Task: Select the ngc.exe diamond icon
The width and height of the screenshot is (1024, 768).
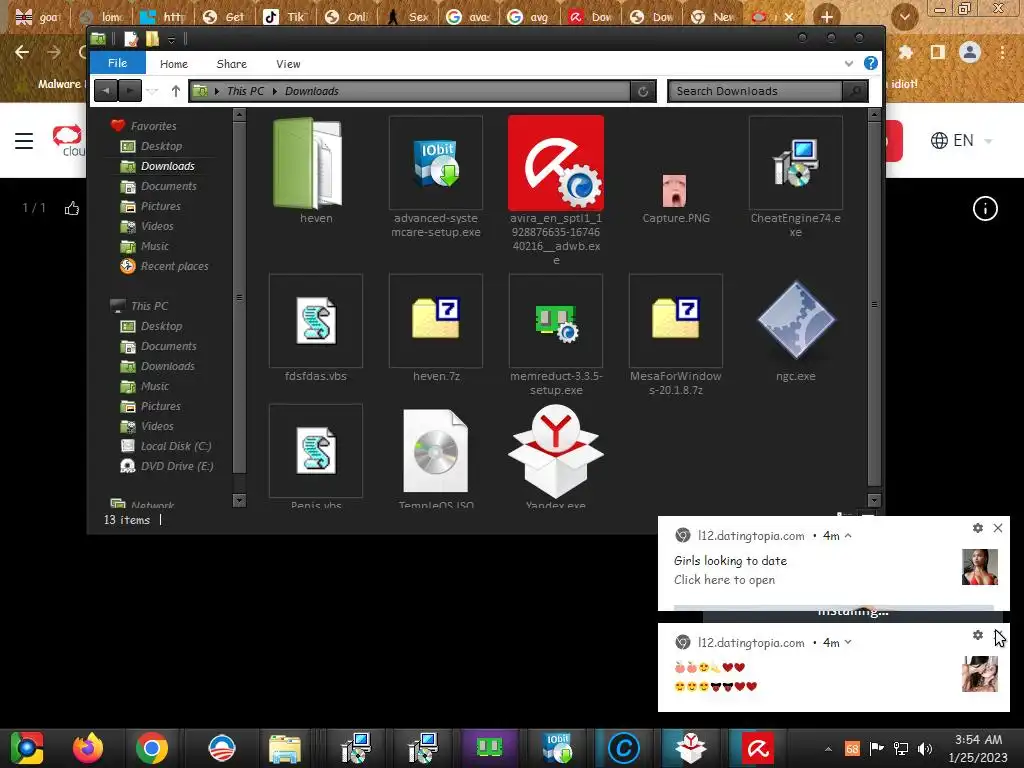Action: pos(795,320)
